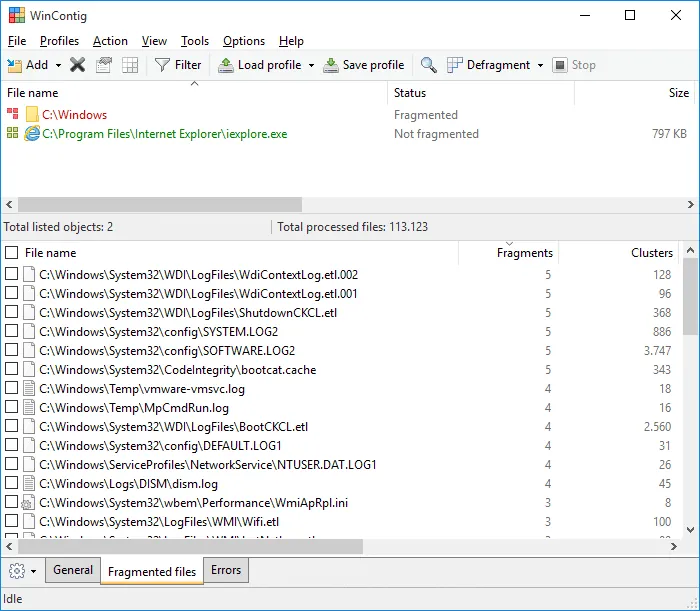This screenshot has width=700, height=611.
Task: Click the Defragment toolbar icon
Action: [x=455, y=65]
